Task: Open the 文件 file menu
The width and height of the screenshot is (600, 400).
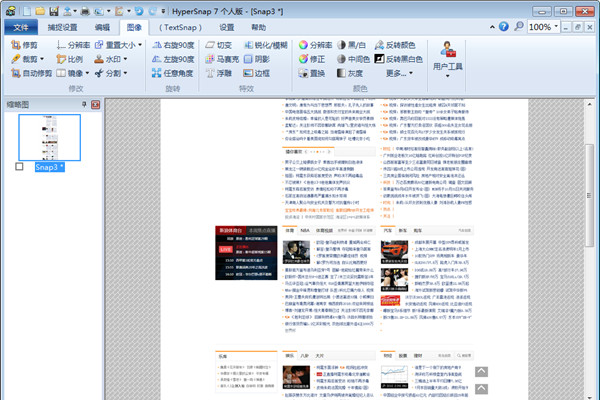Action: coord(22,28)
